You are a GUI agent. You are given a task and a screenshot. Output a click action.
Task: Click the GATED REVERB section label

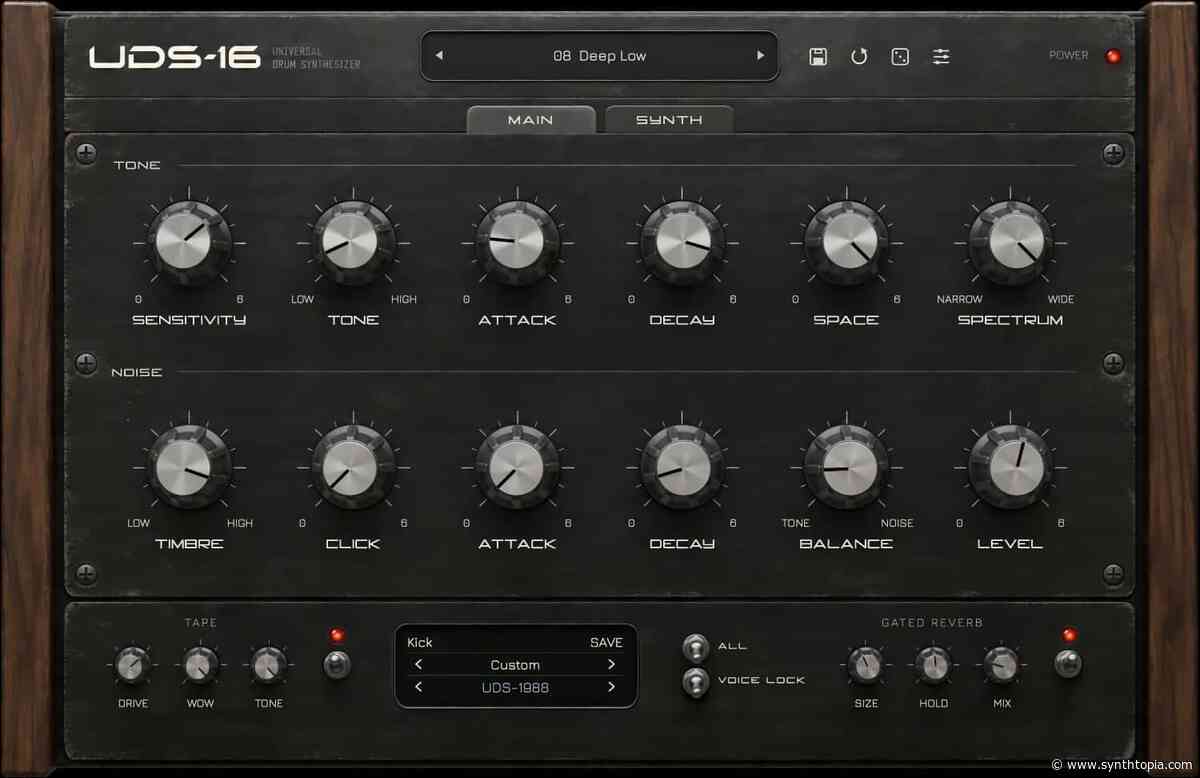tap(932, 623)
